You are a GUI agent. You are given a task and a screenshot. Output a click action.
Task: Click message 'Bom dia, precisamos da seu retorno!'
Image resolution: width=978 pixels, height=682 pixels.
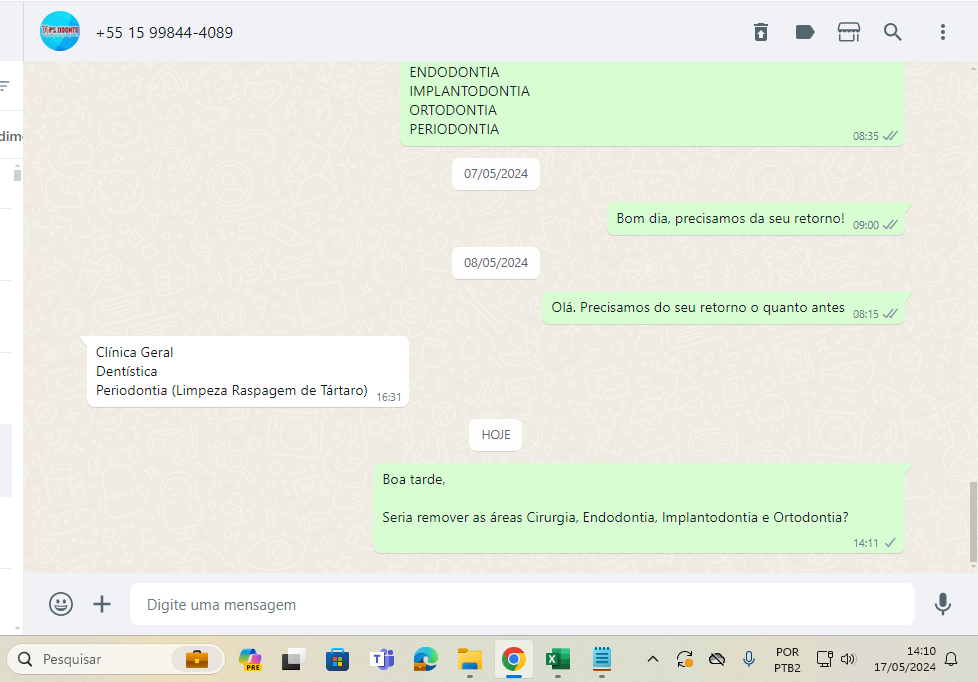[755, 219]
